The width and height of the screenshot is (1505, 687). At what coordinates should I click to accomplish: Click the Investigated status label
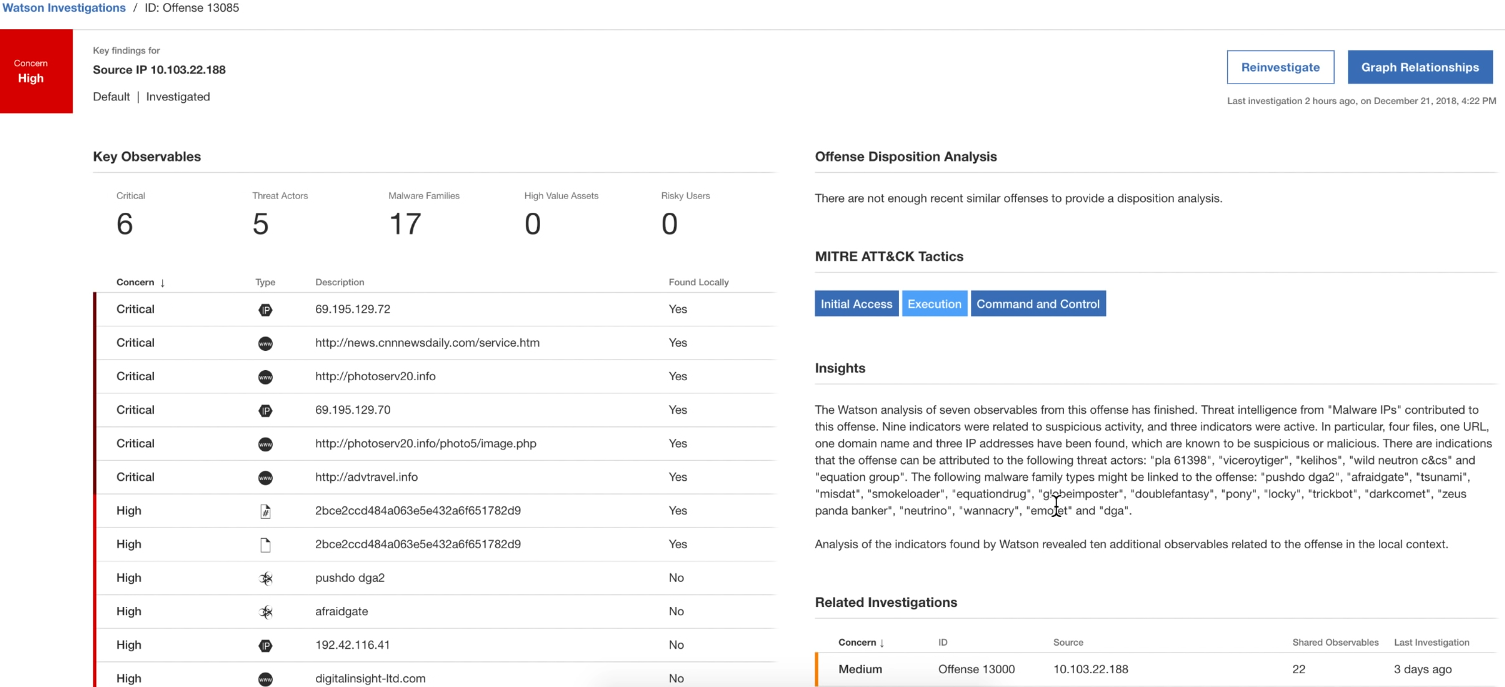(178, 97)
